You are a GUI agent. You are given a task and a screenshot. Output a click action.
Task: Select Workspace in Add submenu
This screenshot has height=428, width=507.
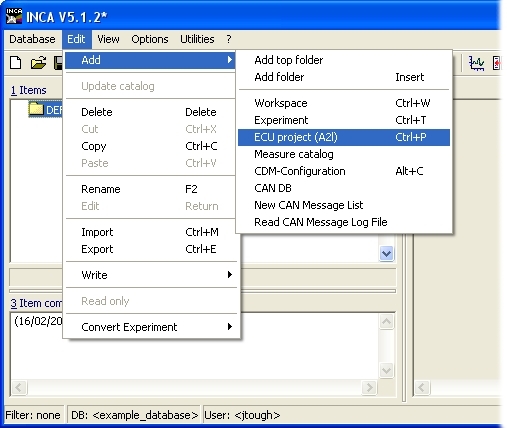tap(344, 103)
